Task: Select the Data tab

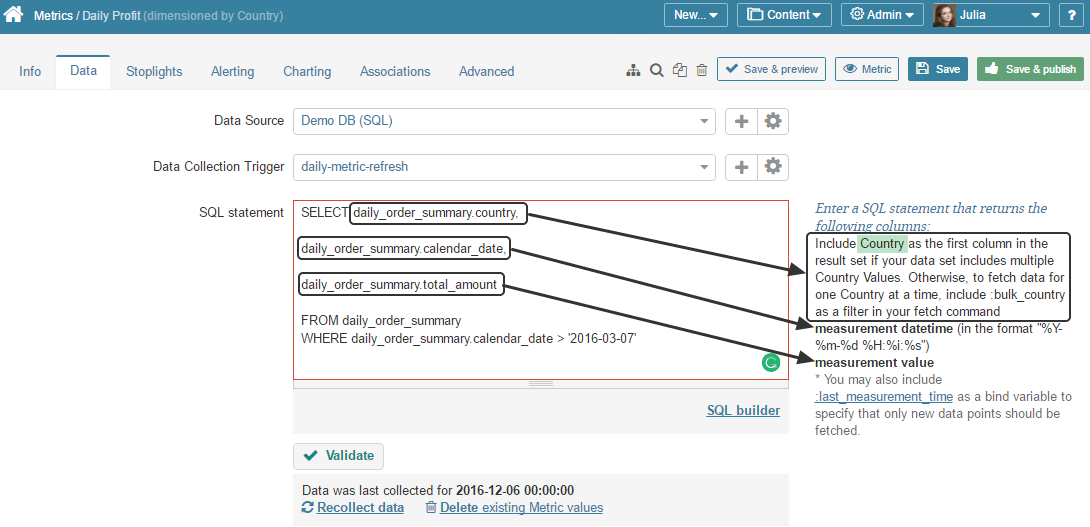Action: click(83, 71)
